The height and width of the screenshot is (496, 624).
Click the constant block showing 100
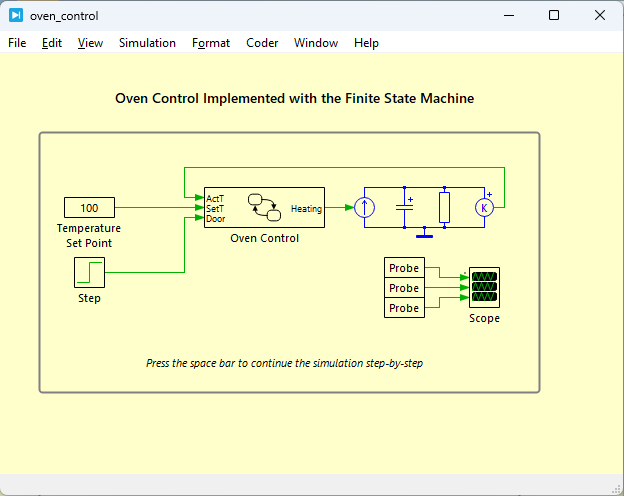tap(90, 207)
